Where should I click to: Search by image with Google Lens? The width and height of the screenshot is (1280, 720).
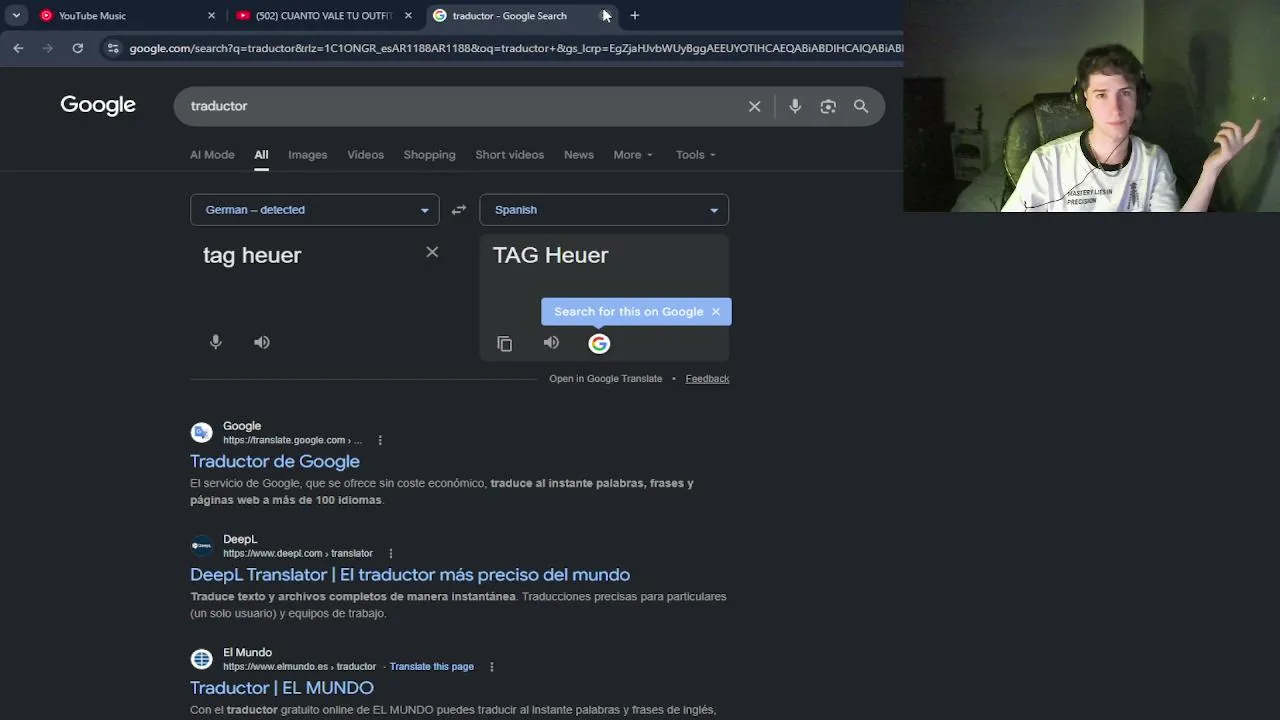(x=828, y=106)
